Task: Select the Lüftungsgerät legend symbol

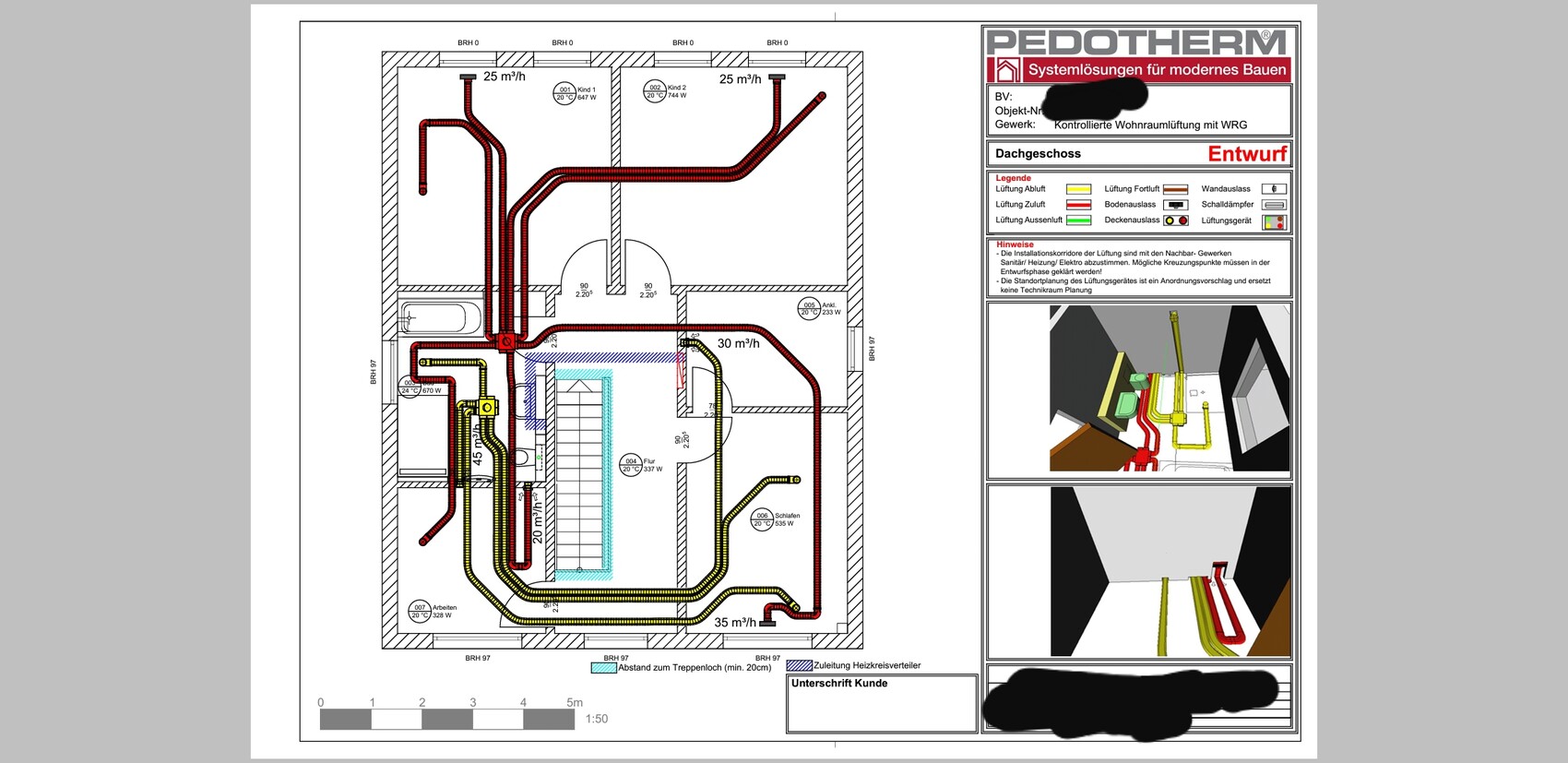Action: coord(1273,221)
